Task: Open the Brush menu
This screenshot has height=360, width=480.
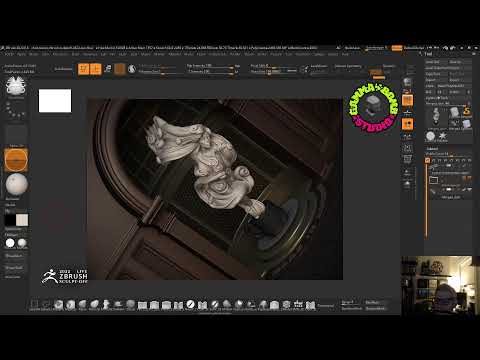Action: coord(34,54)
